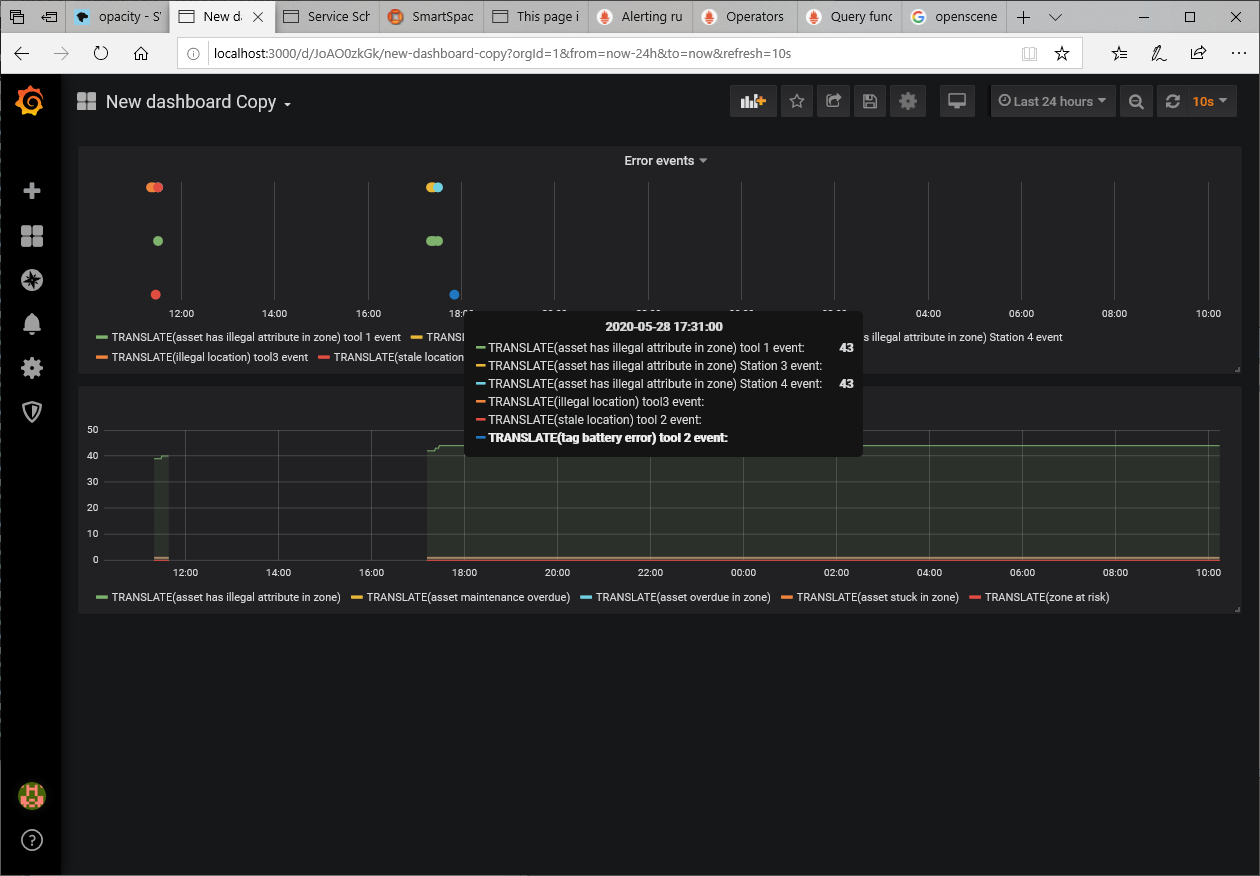Switch to the Operators browser tab
Viewport: 1260px width, 876px height.
[744, 17]
